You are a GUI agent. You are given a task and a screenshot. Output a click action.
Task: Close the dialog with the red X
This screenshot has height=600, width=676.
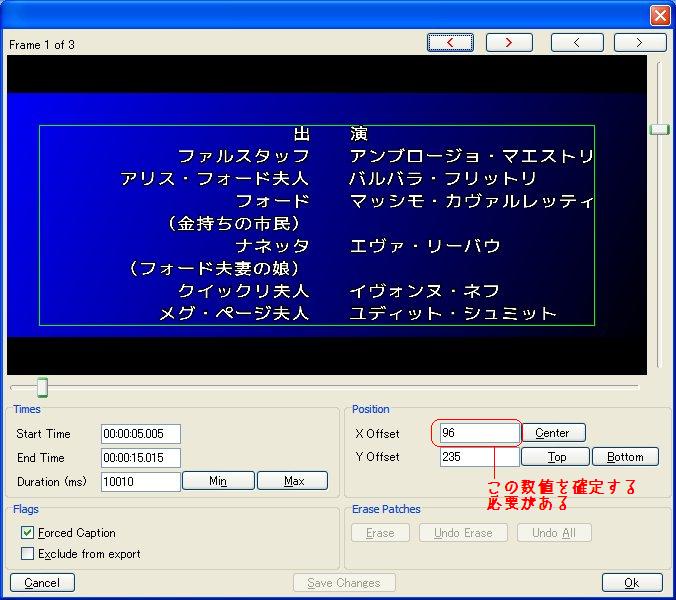pyautogui.click(x=660, y=16)
